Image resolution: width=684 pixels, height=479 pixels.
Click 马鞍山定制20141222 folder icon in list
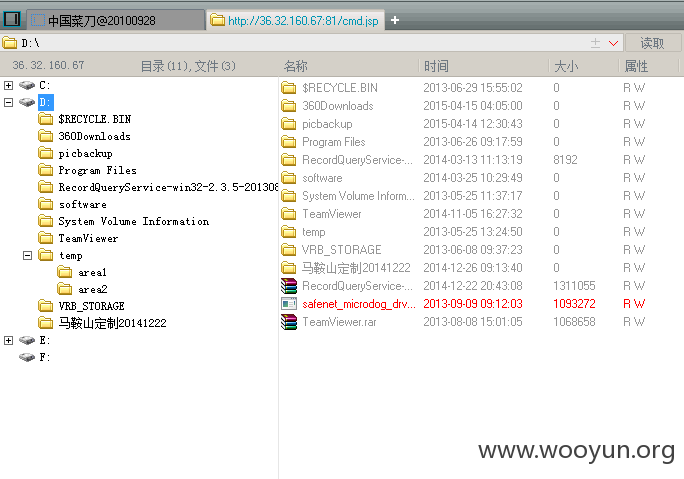click(x=289, y=267)
